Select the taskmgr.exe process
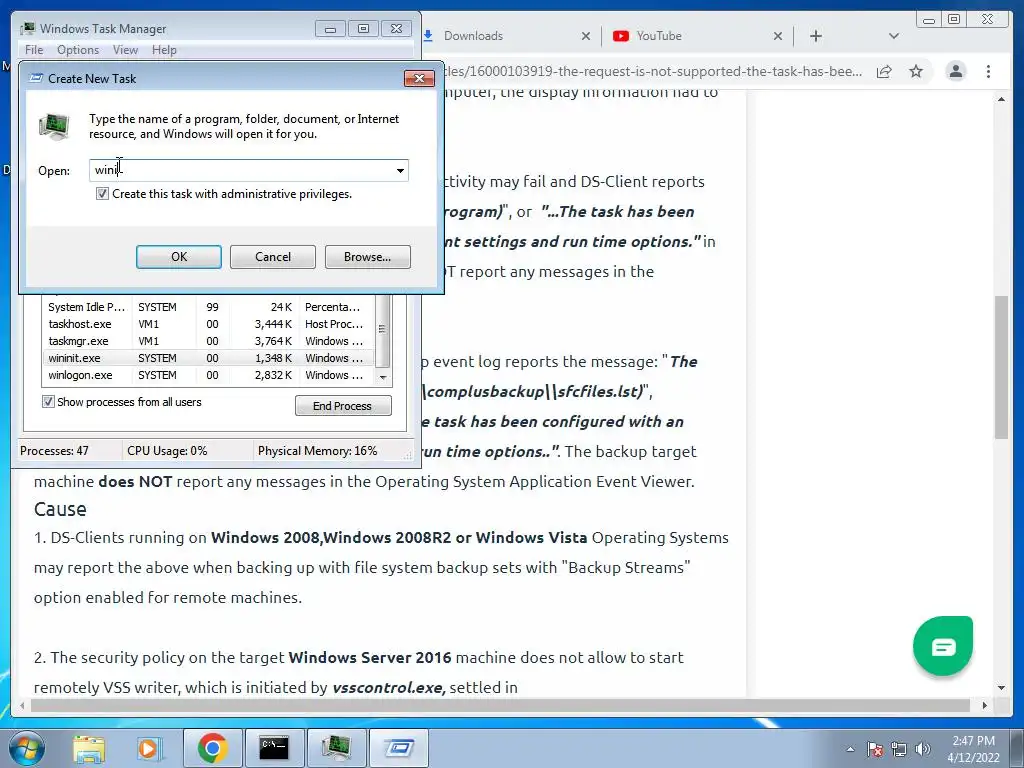1024x768 pixels. click(209, 341)
